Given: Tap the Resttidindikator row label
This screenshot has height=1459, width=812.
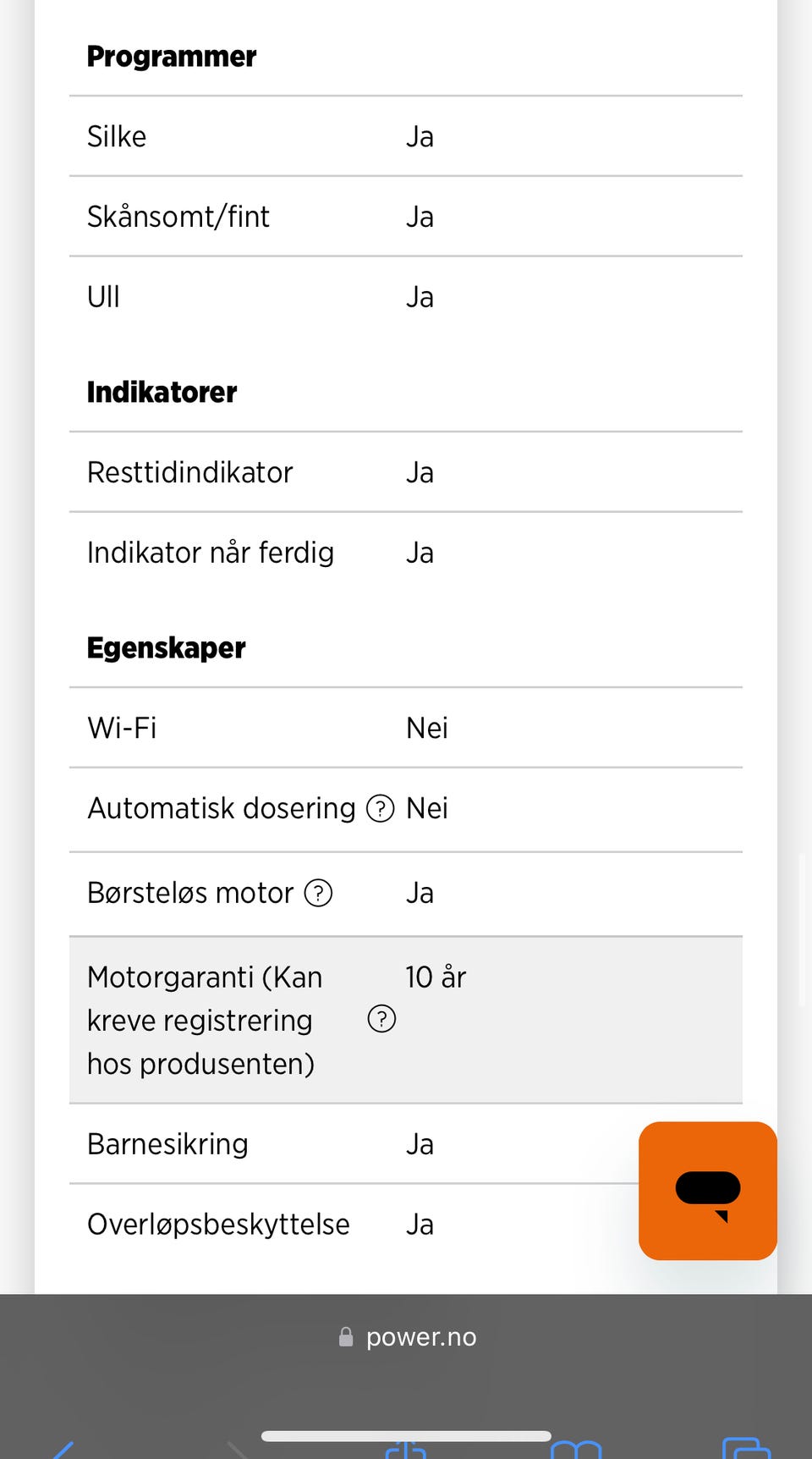Looking at the screenshot, I should (190, 472).
